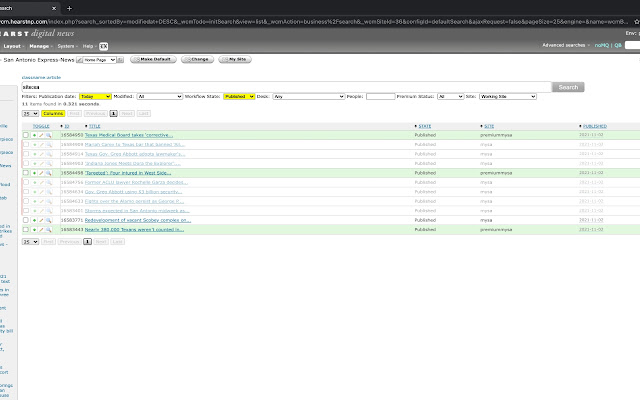Sort results by the STATE column header
640x400 pixels.
pos(424,127)
